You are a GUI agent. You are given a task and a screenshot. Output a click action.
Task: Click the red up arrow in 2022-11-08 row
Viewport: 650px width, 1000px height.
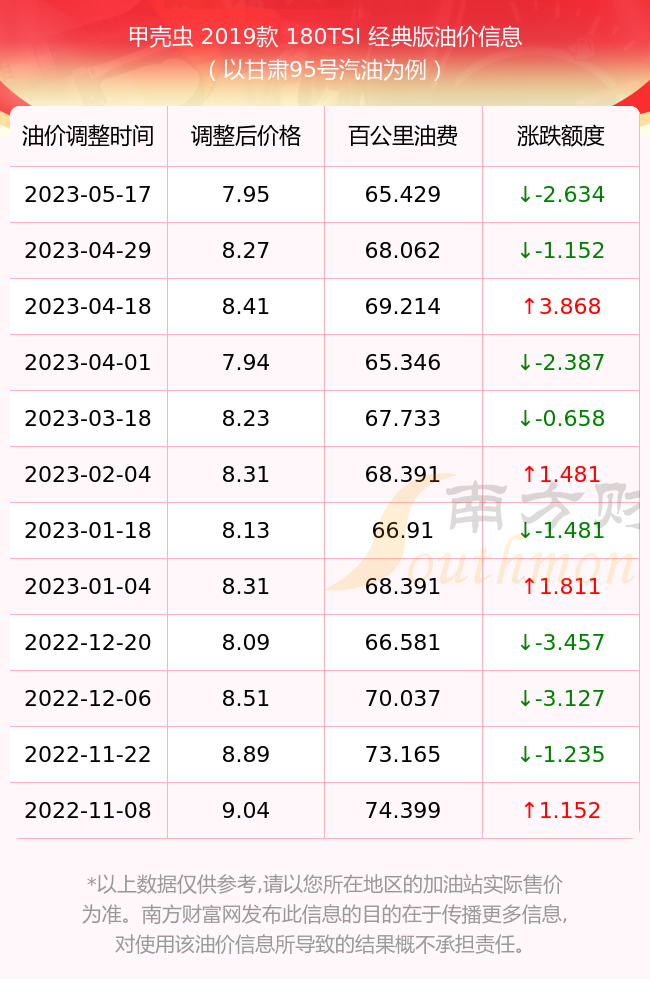[529, 811]
